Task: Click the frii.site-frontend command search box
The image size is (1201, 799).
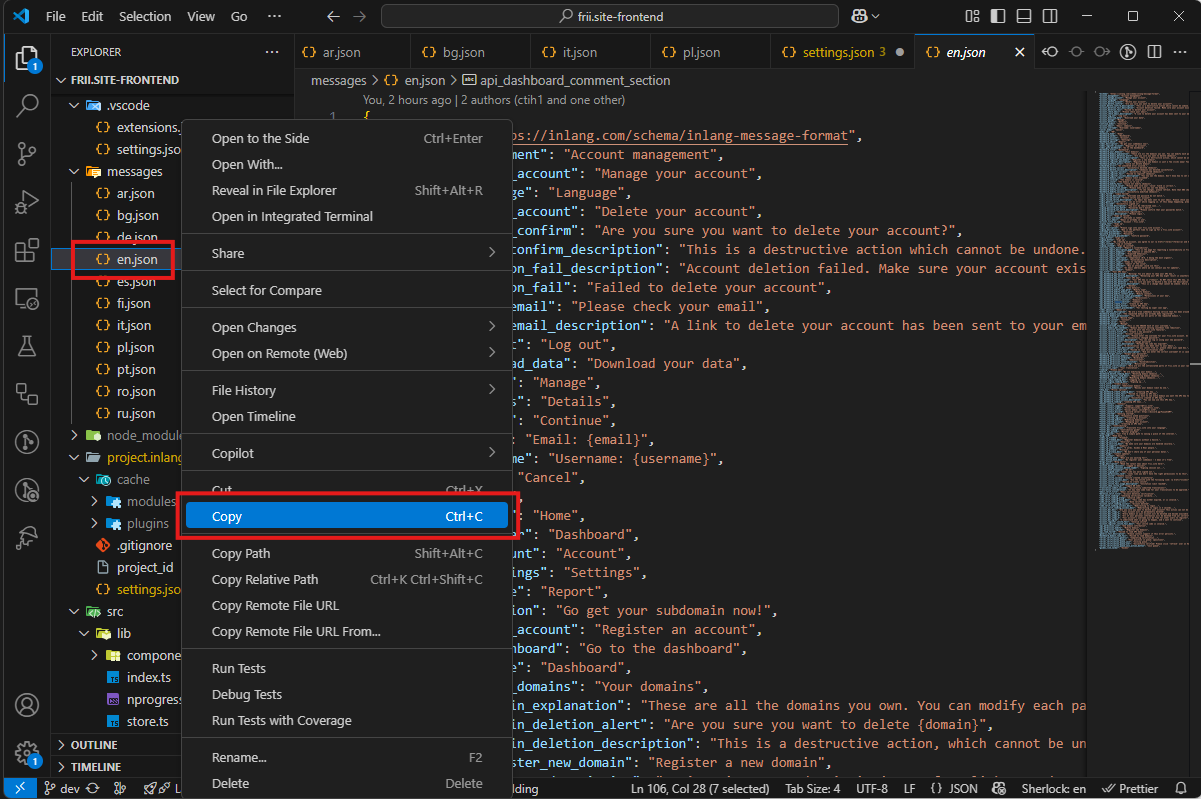Action: 610,16
